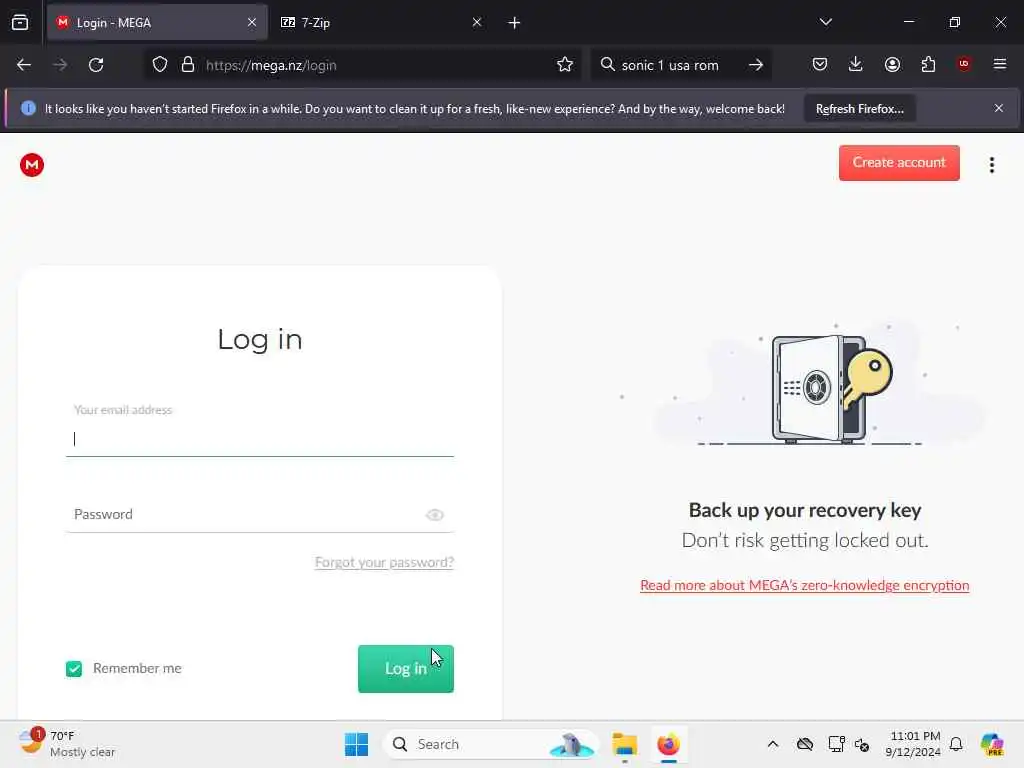The width and height of the screenshot is (1024, 768).
Task: Click the sonic 1 usa rom search box
Action: coord(679,65)
